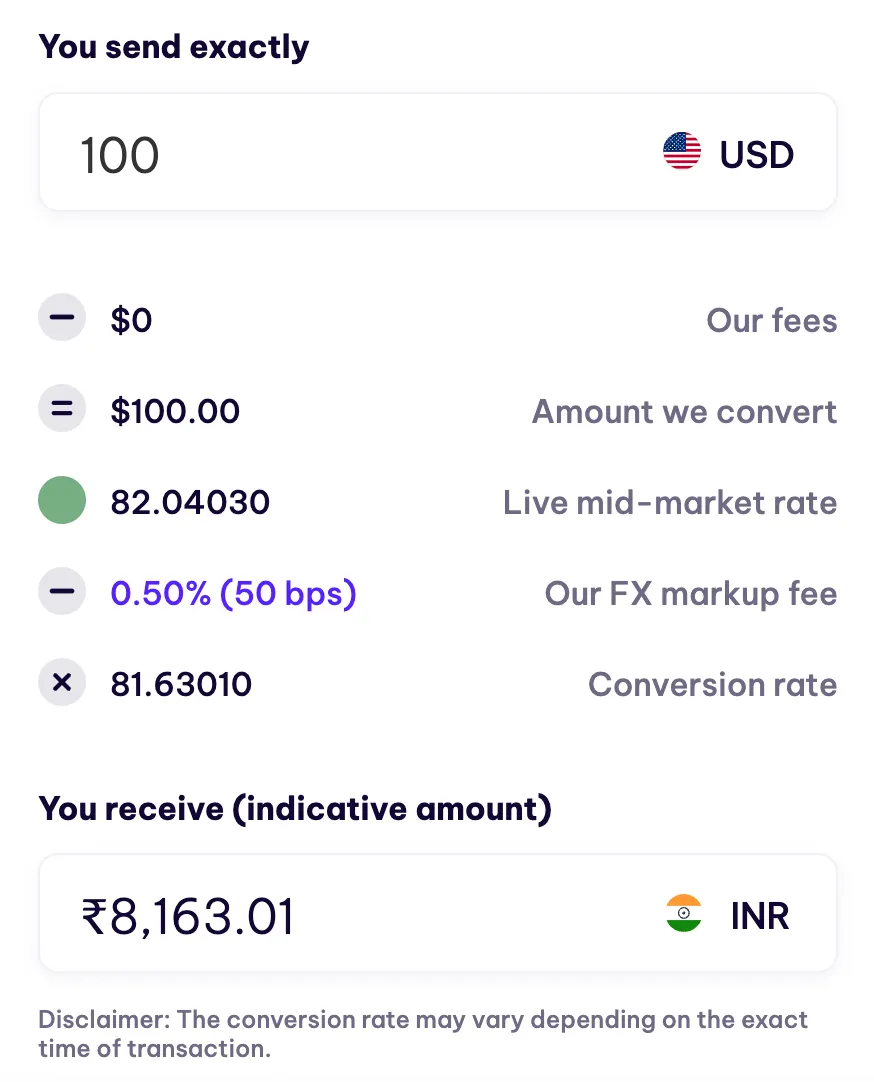This screenshot has height=1082, width=874.
Task: Click the Our FX markup fee label
Action: [x=691, y=593]
